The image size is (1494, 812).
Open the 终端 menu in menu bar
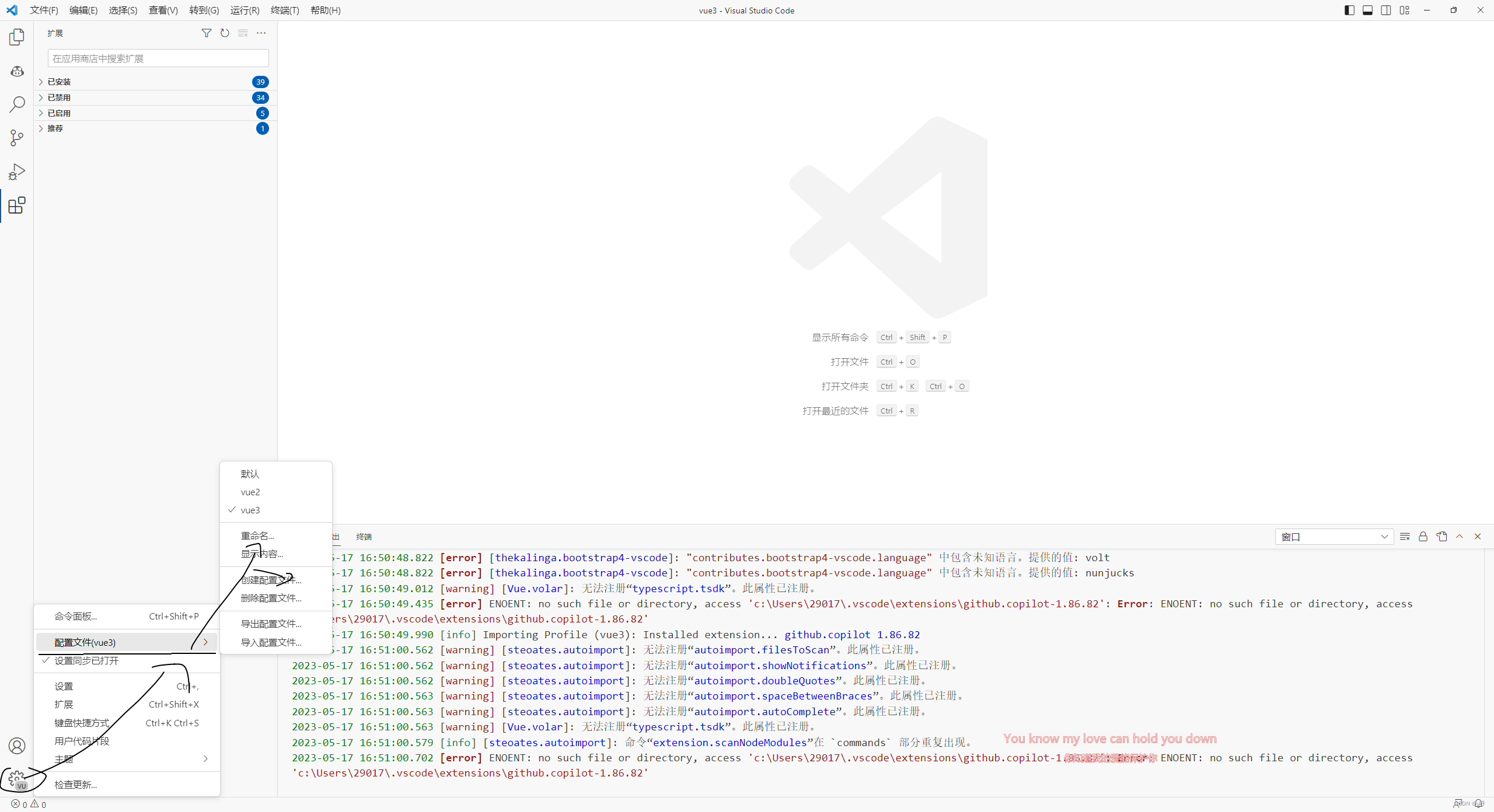coord(285,10)
